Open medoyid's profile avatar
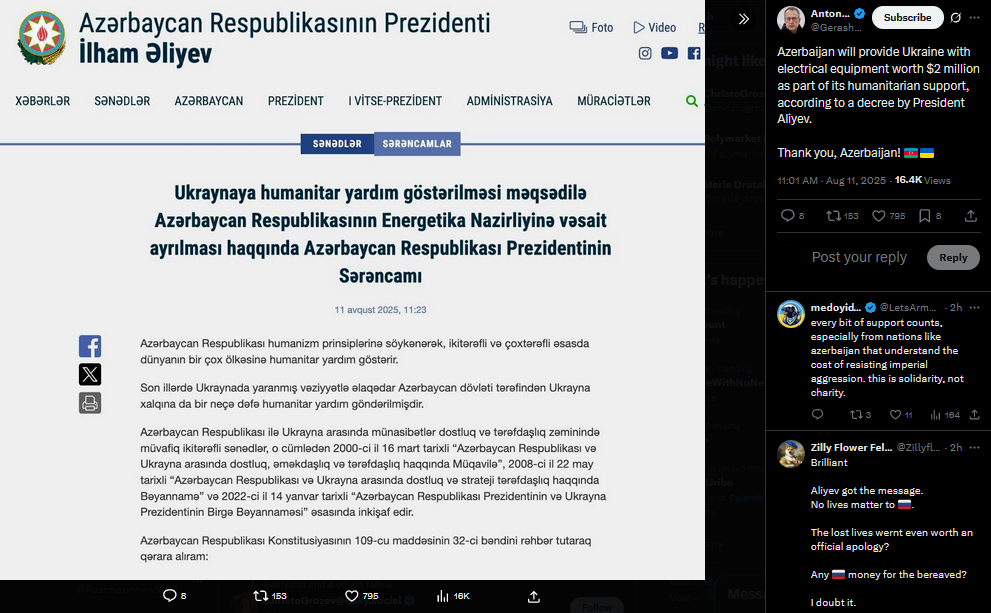The width and height of the screenshot is (991, 613). pyautogui.click(x=791, y=314)
